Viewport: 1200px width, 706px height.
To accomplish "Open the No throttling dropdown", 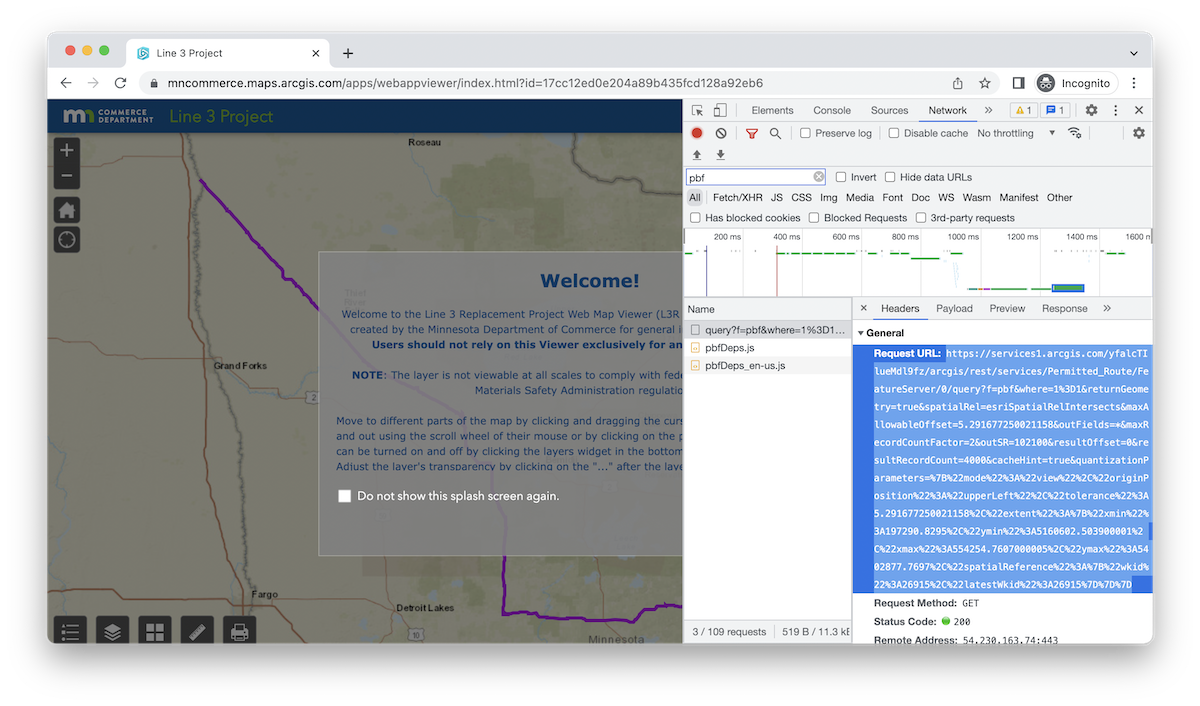I will 1016,133.
